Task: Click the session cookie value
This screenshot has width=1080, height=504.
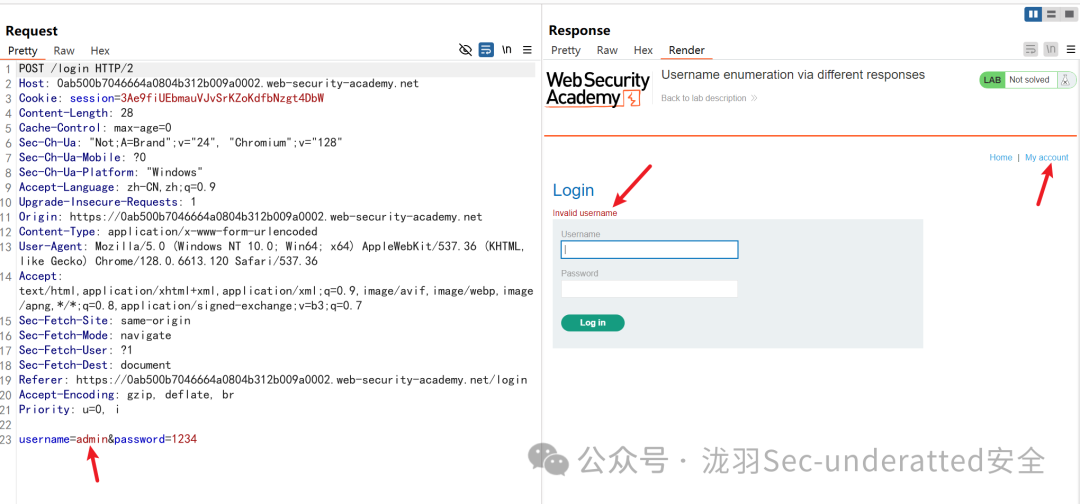Action: (x=222, y=98)
